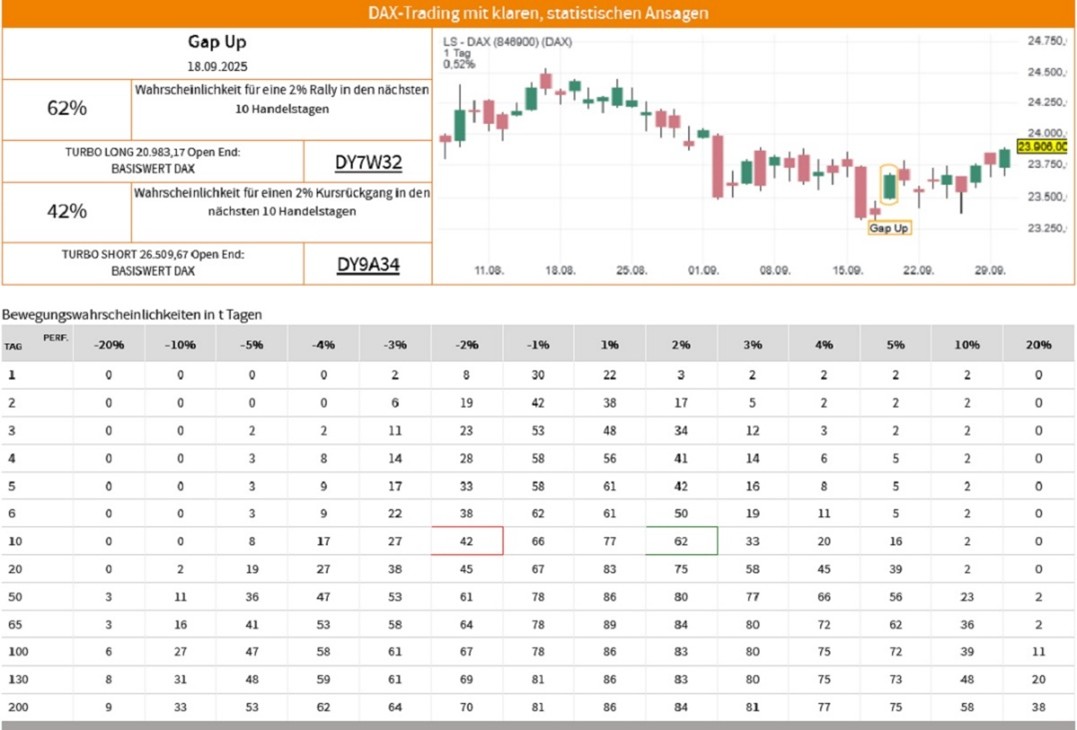Image resolution: width=1077 pixels, height=730 pixels.
Task: Click the Gap Up annotation on chart
Action: [x=889, y=228]
